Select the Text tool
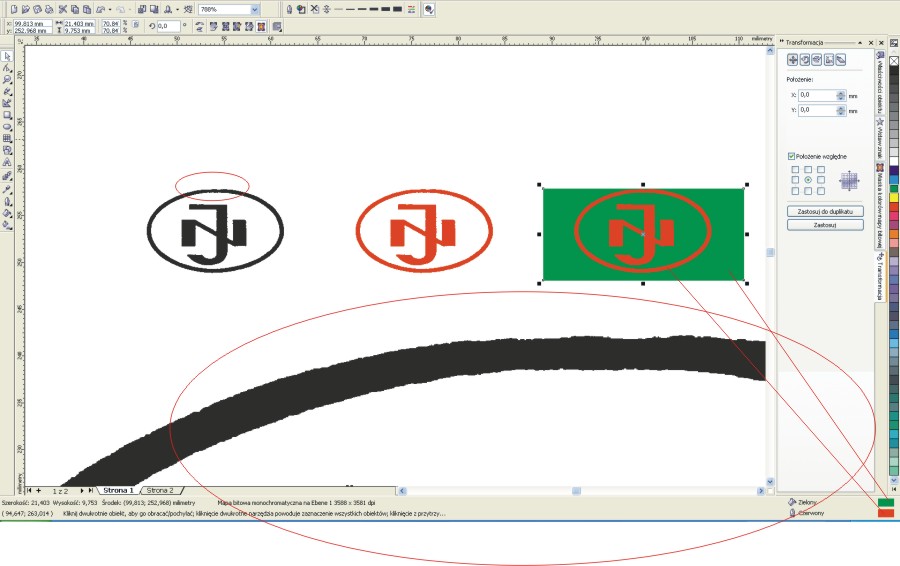Viewport: 900px width, 566px height. click(7, 162)
